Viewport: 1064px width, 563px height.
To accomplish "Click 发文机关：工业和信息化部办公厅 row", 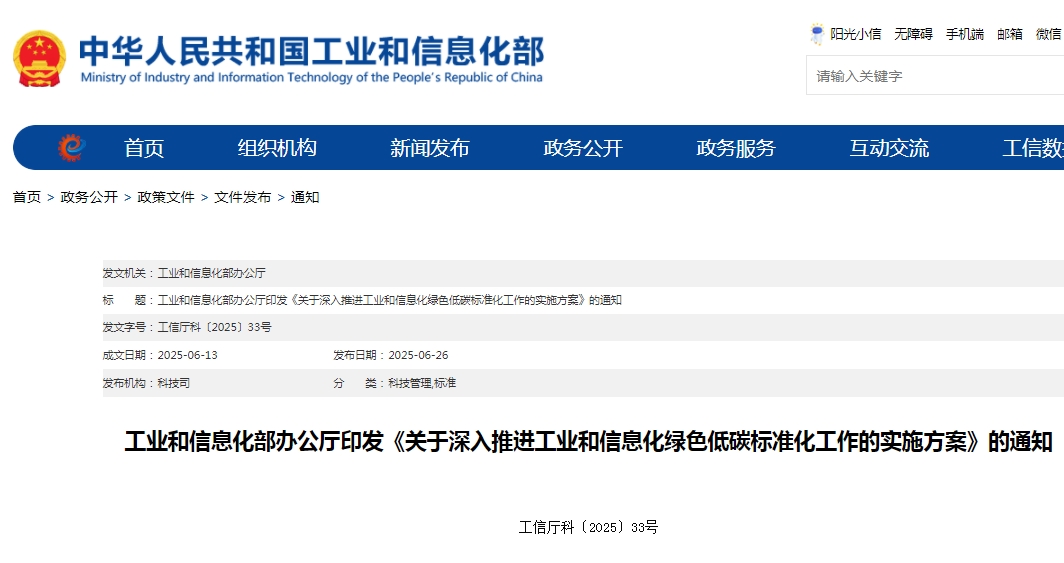I will (583, 273).
